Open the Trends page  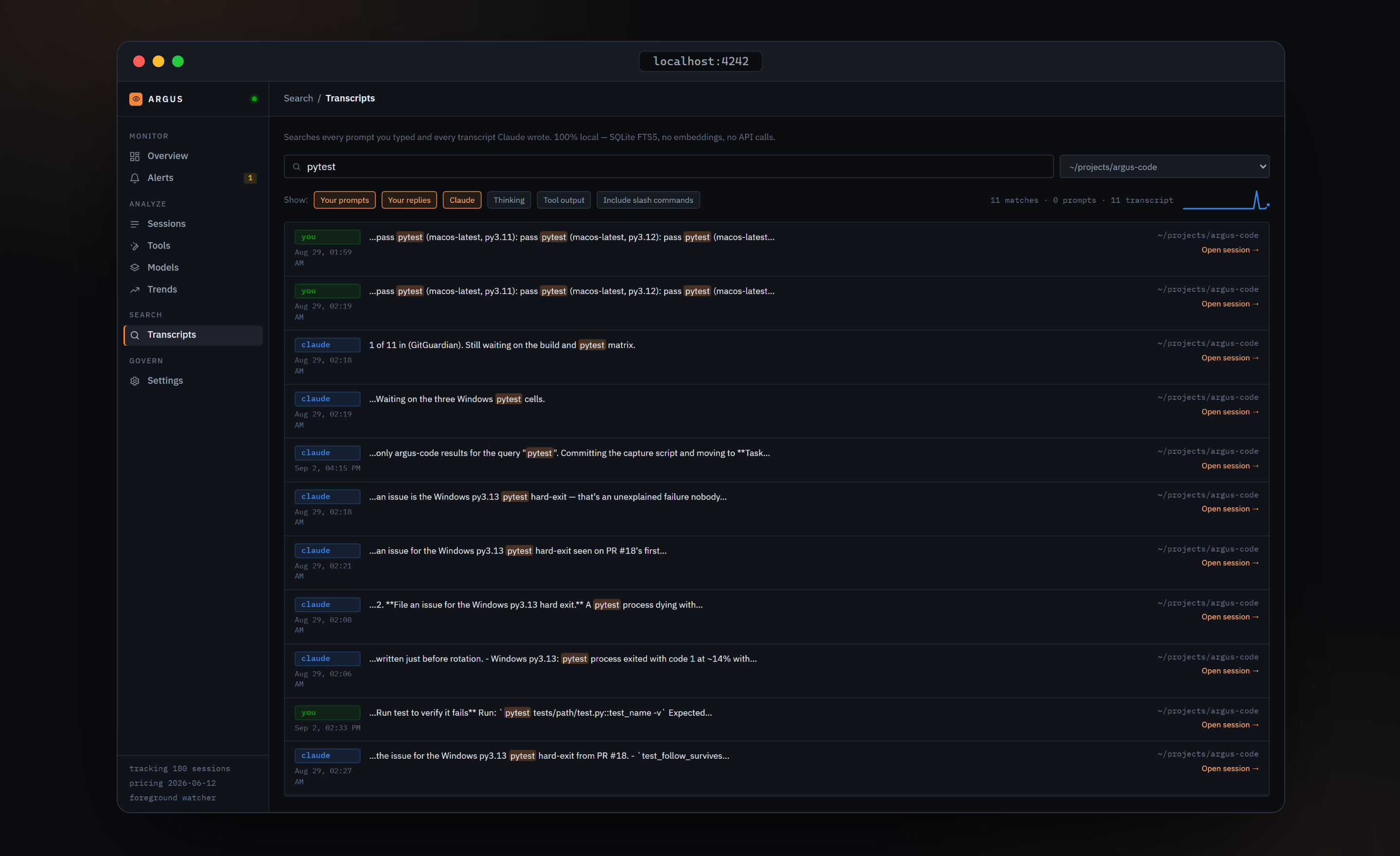coord(192,289)
